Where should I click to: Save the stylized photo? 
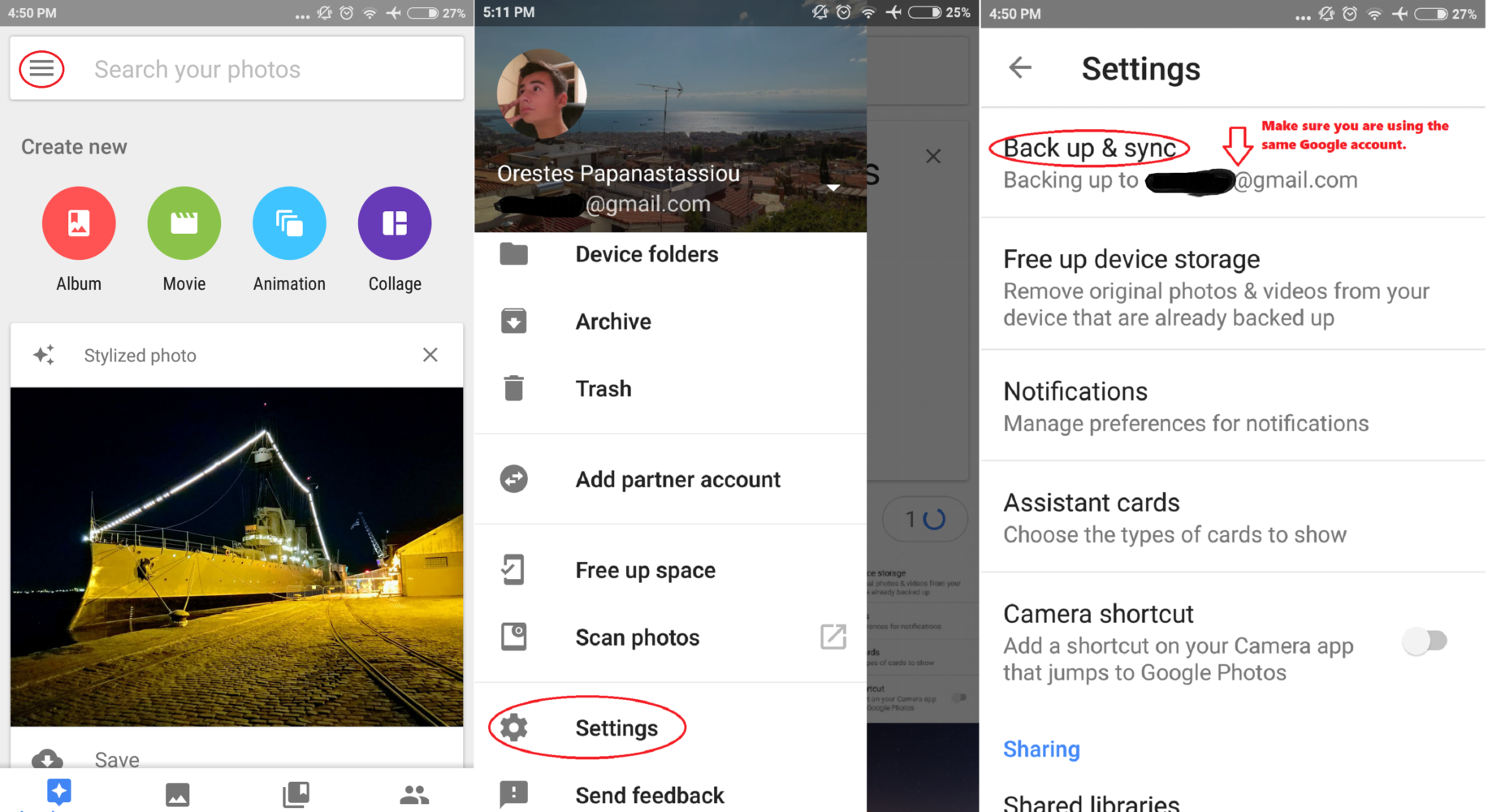116,759
